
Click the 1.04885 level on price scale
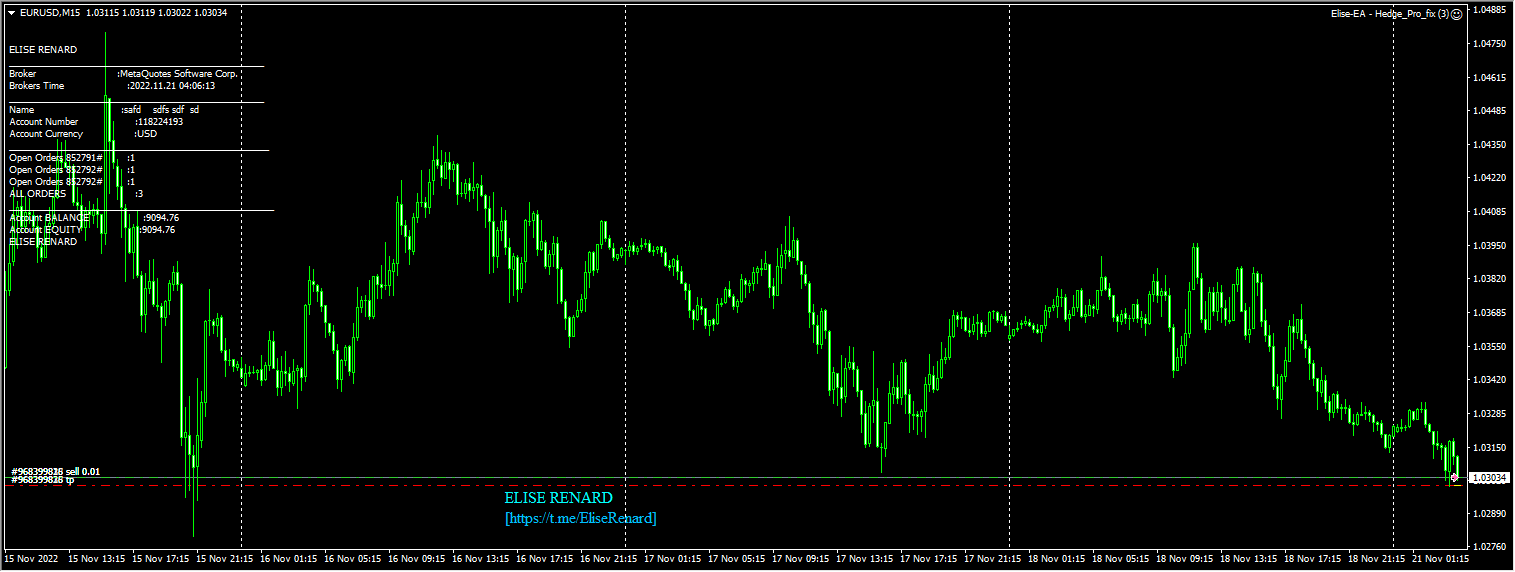1491,10
